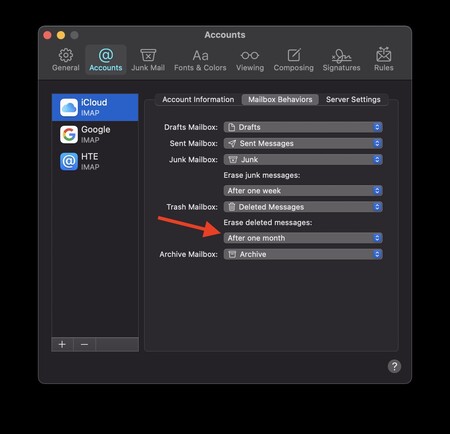Open the Sent Mailbox dropdown
Viewport: 450px width, 434px height.
pos(303,143)
